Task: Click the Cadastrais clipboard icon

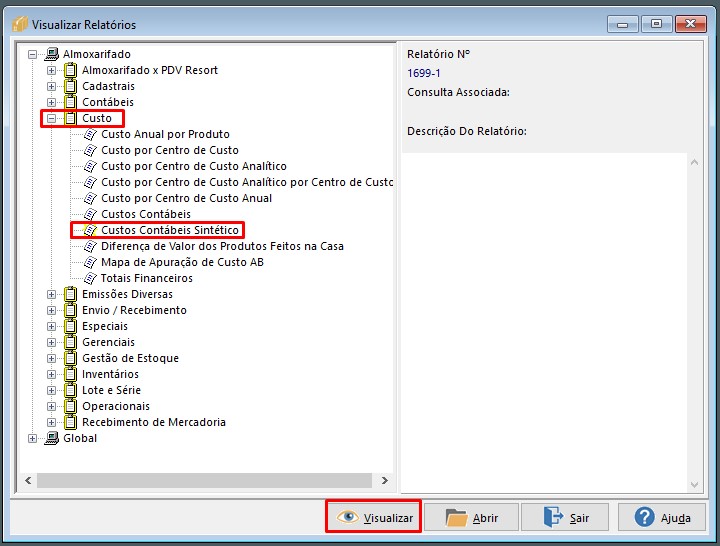Action: (x=70, y=86)
